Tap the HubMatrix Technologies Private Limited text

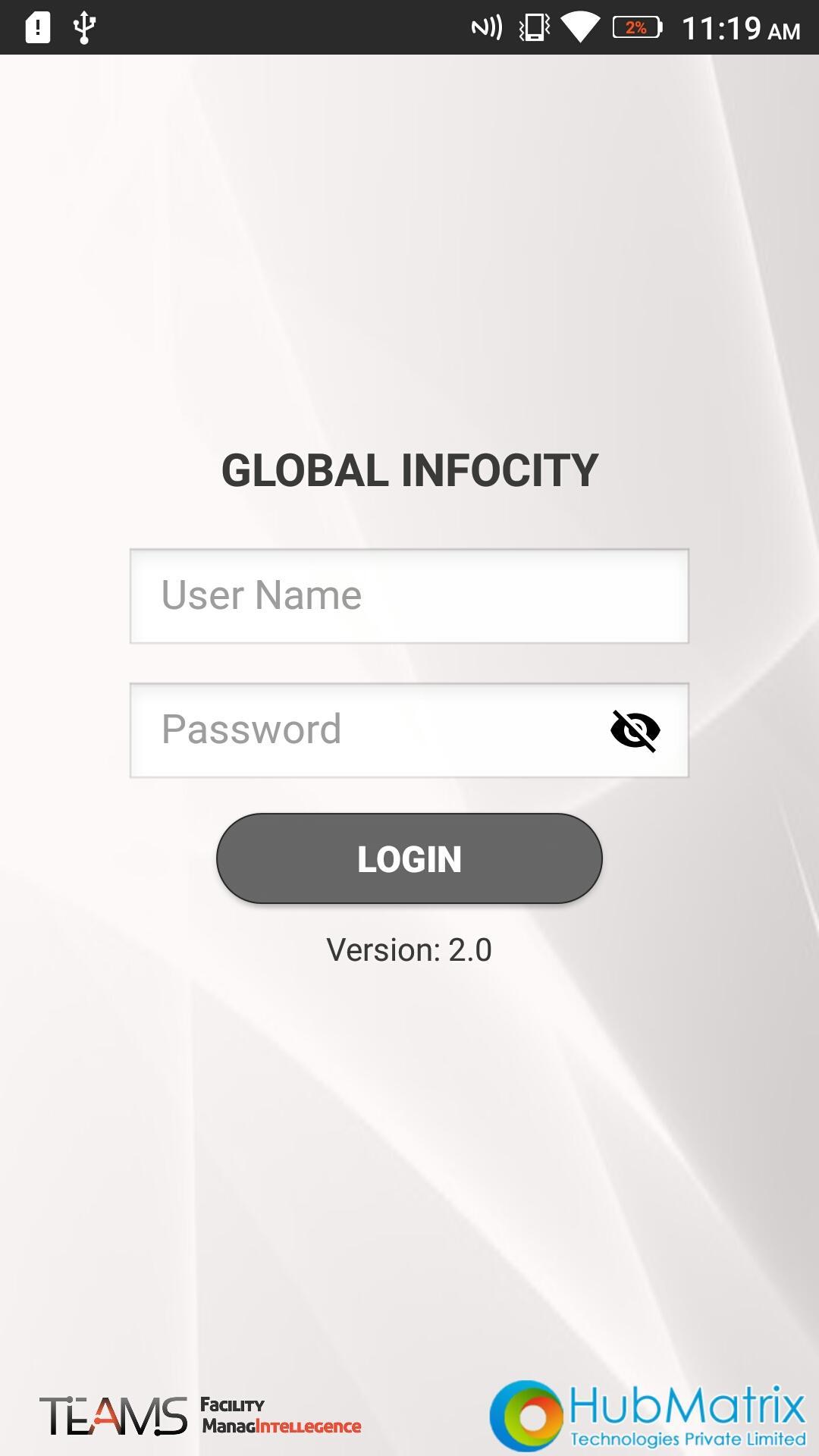click(x=688, y=1439)
